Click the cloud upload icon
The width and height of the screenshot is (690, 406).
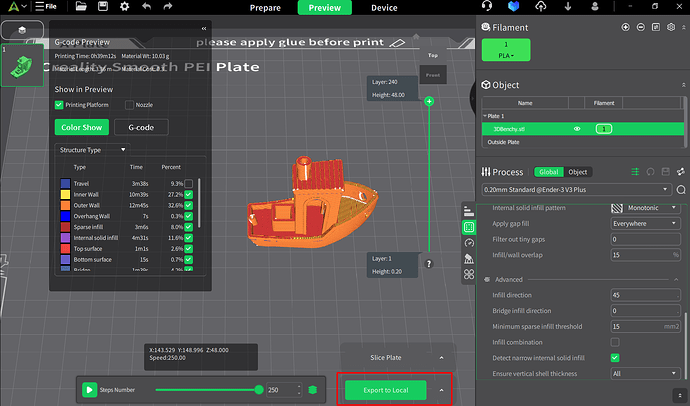click(x=541, y=6)
